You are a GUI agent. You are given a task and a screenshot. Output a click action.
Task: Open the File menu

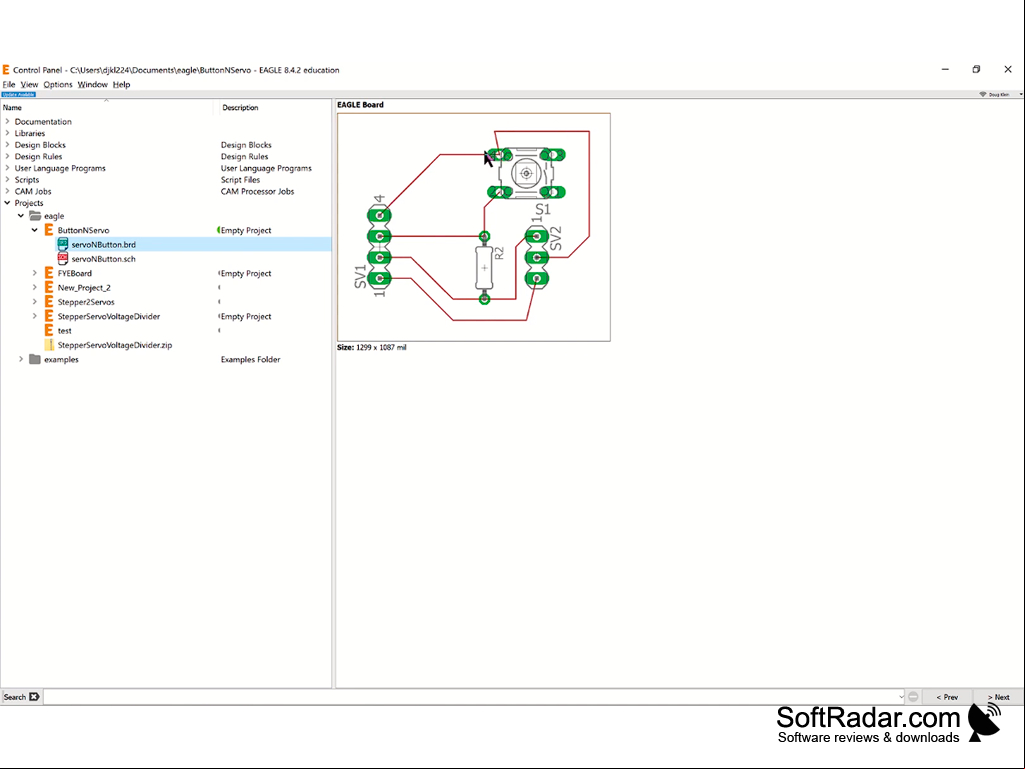pyautogui.click(x=9, y=84)
